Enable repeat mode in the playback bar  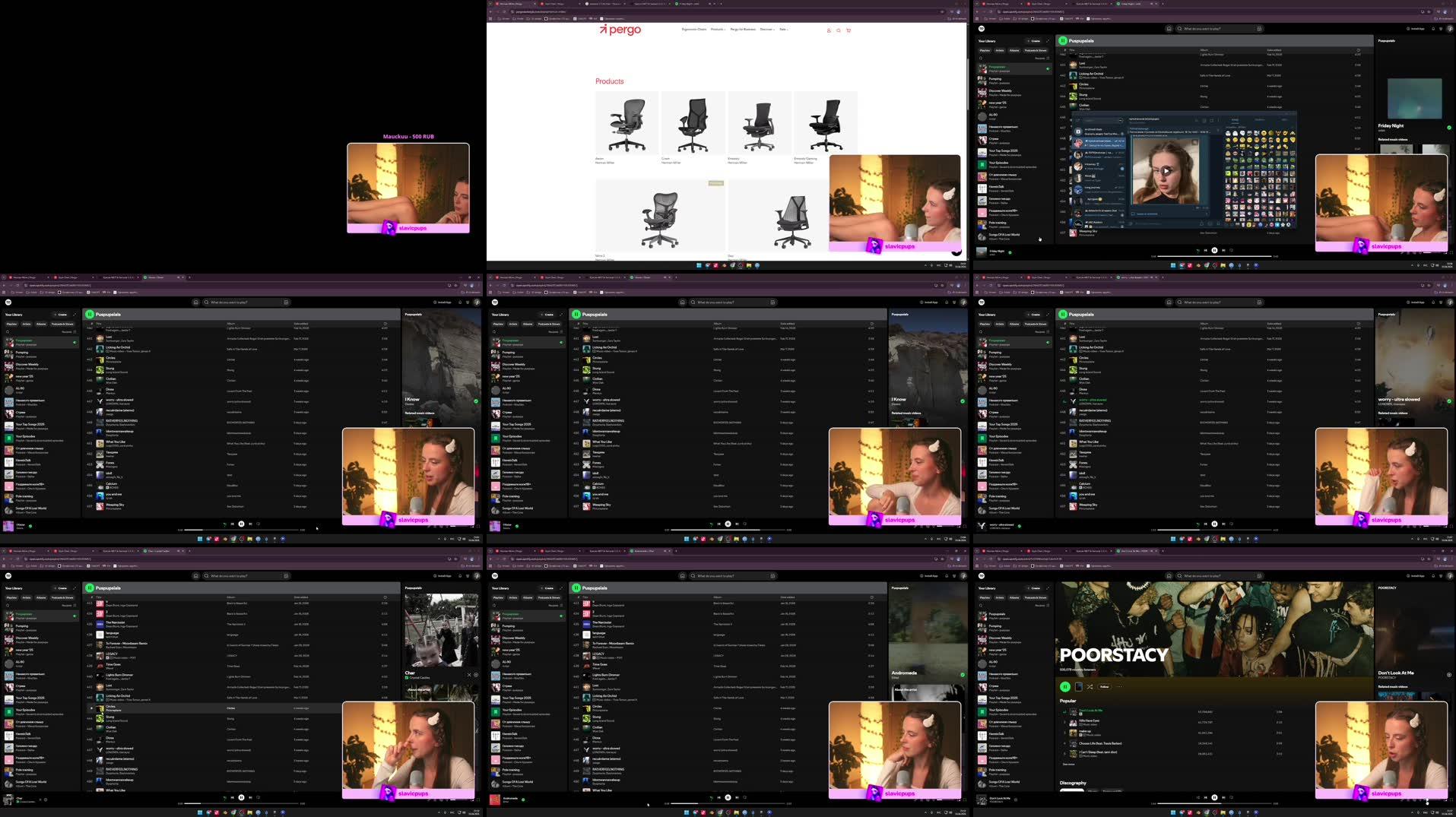pyautogui.click(x=1232, y=250)
